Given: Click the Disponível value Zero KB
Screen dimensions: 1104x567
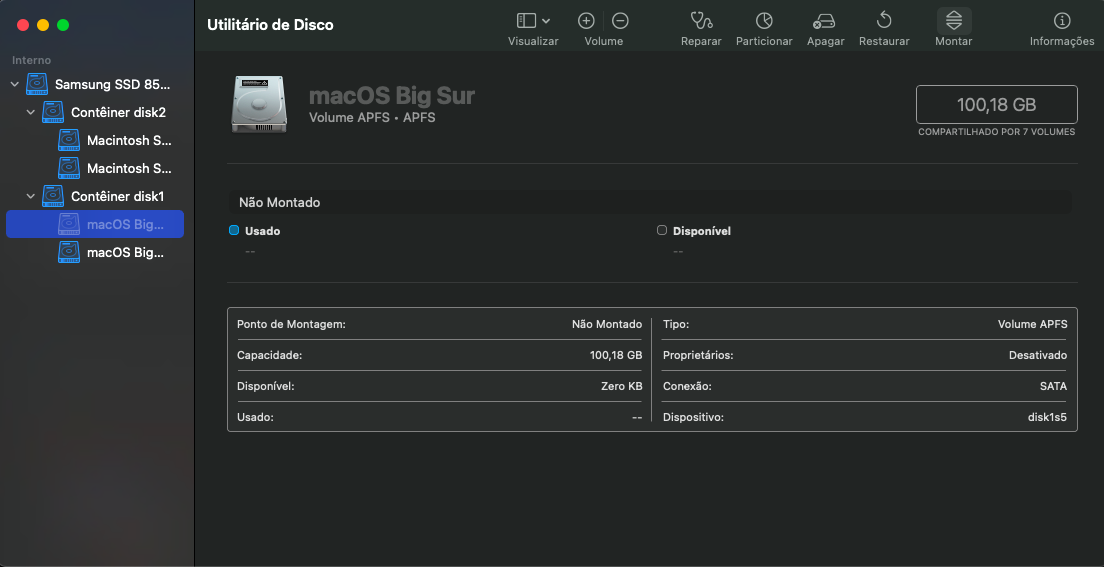Looking at the screenshot, I should pos(620,386).
